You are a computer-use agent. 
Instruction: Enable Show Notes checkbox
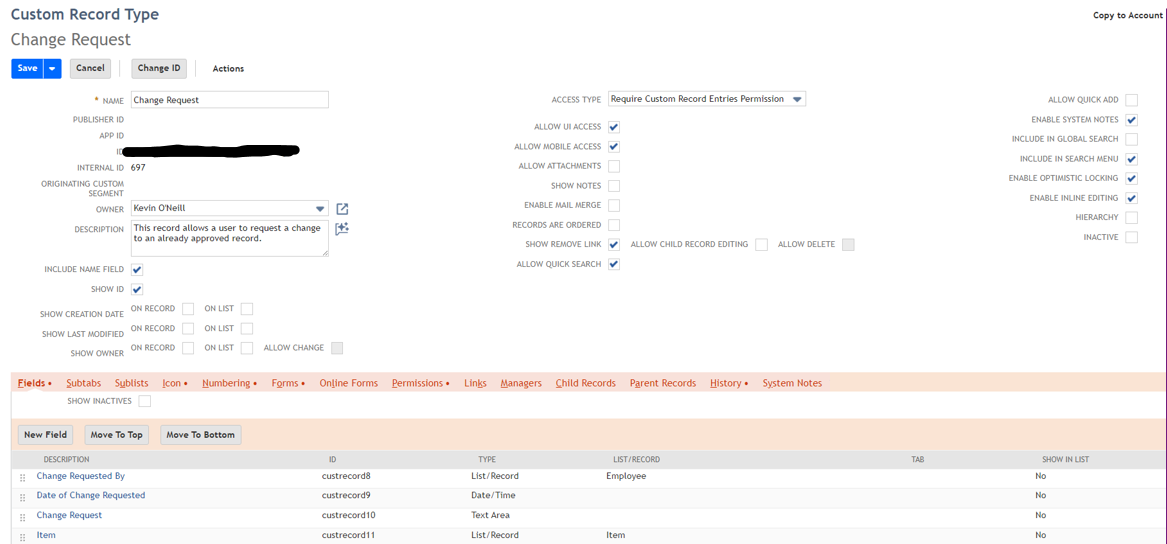(x=614, y=186)
